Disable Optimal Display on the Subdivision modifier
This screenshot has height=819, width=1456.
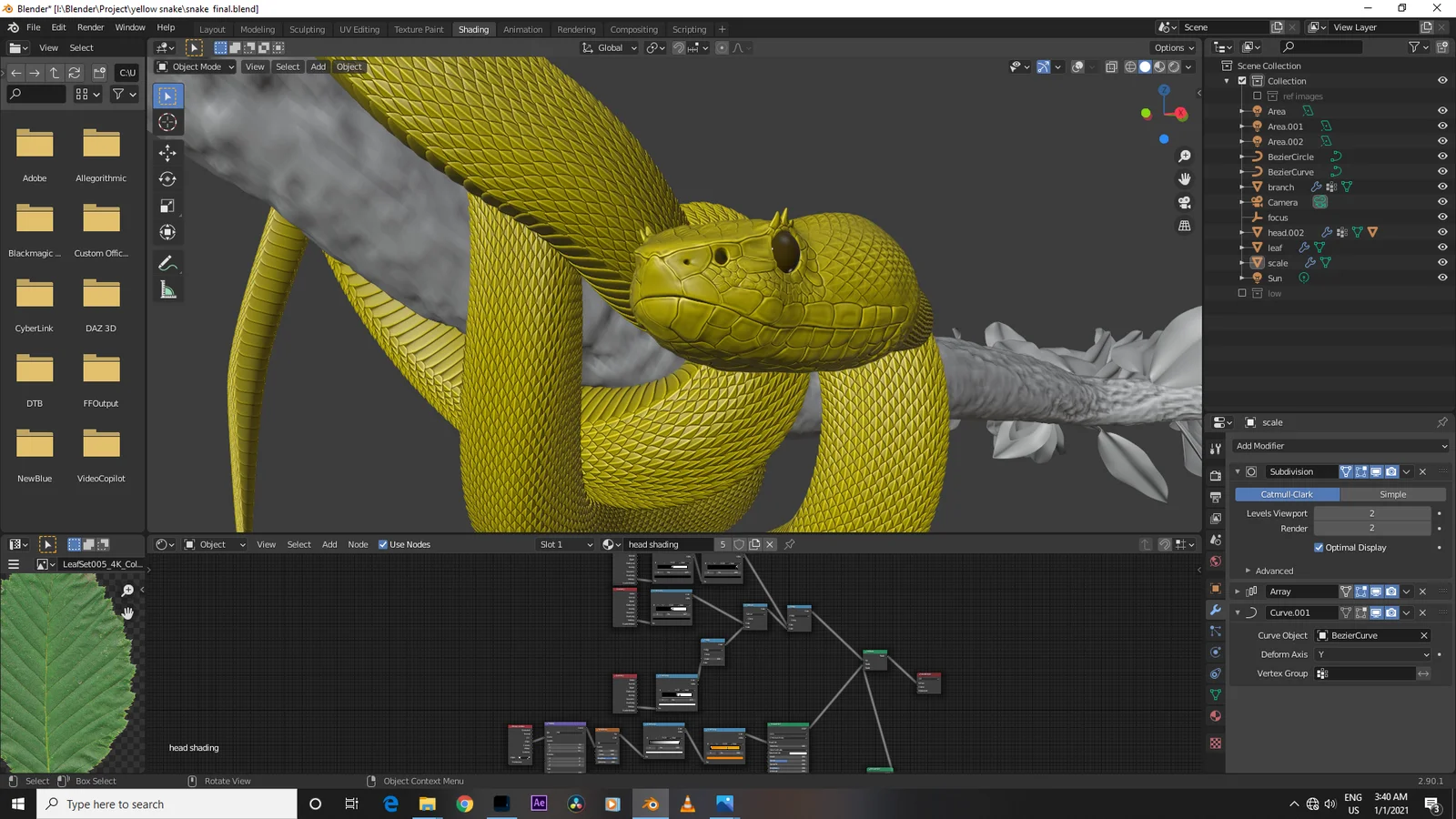[x=1319, y=547]
